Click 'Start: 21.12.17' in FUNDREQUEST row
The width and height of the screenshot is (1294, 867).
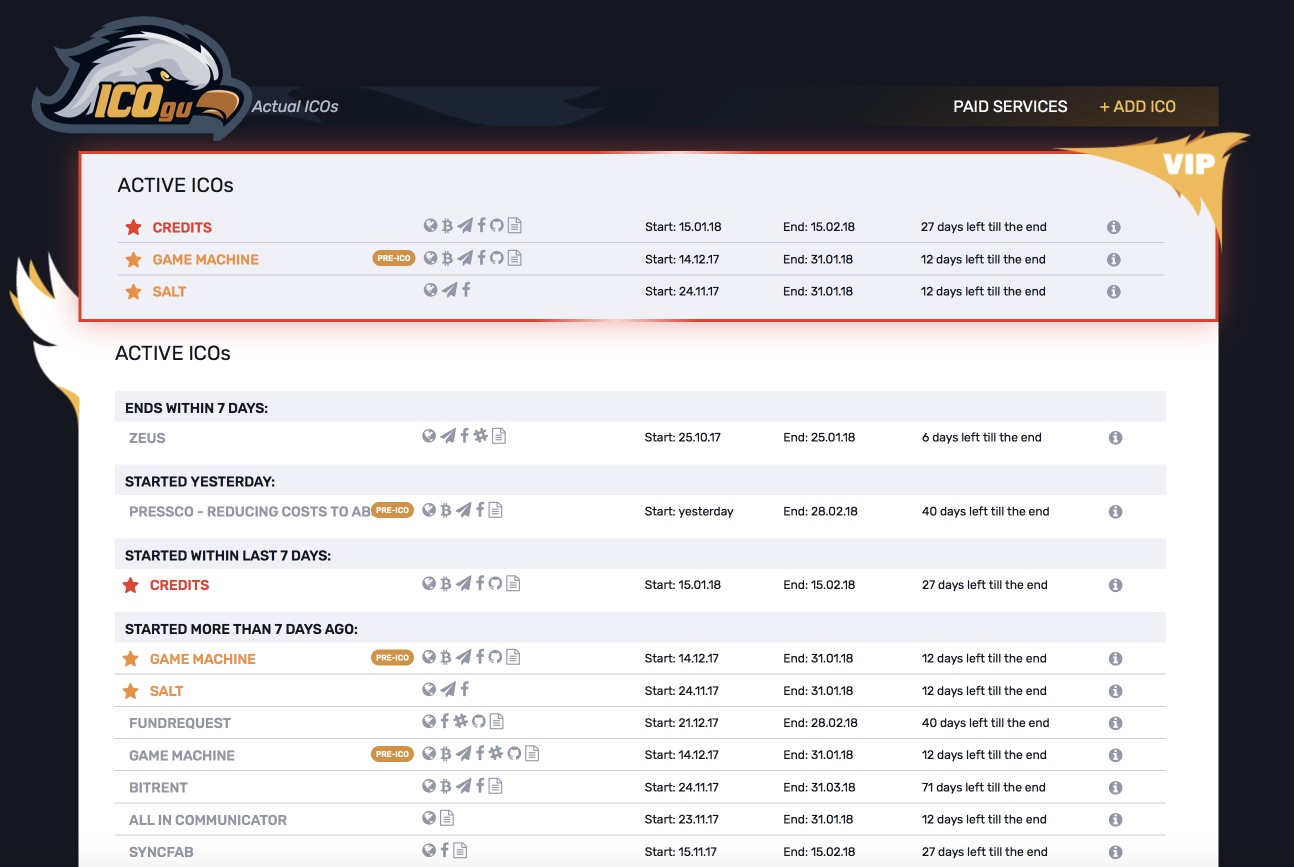pos(682,723)
